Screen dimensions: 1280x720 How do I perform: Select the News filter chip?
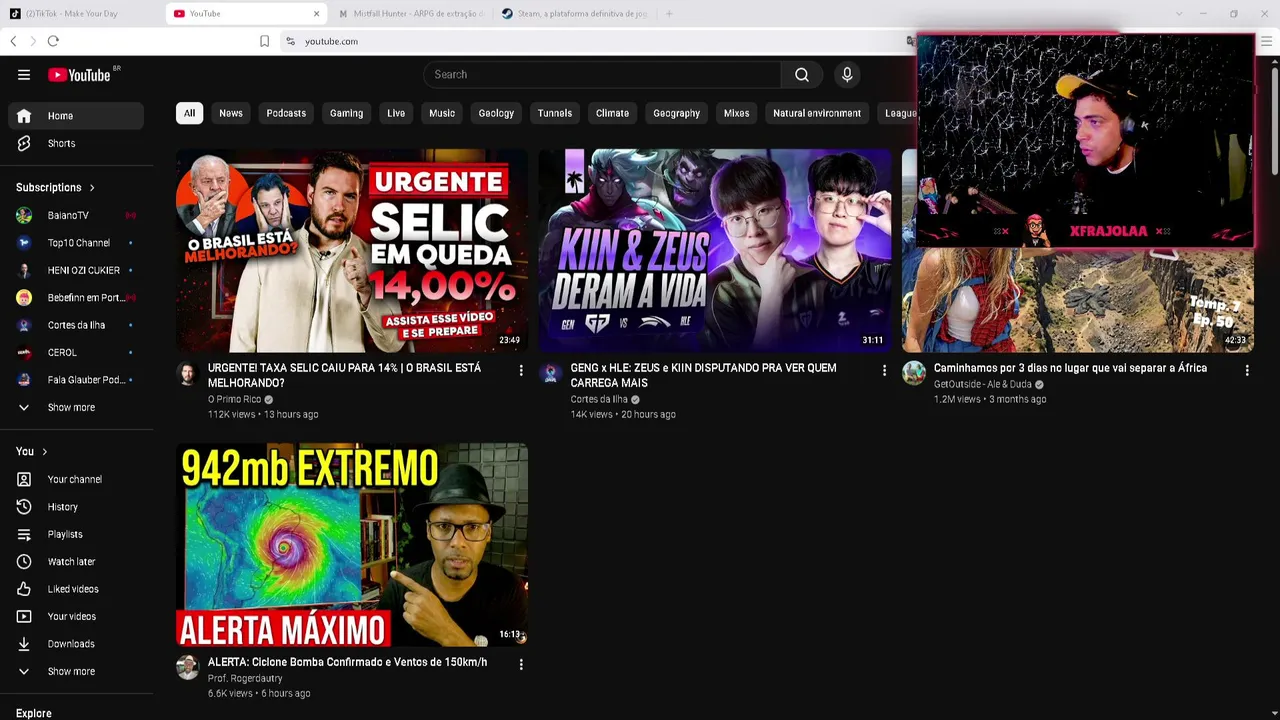(231, 113)
